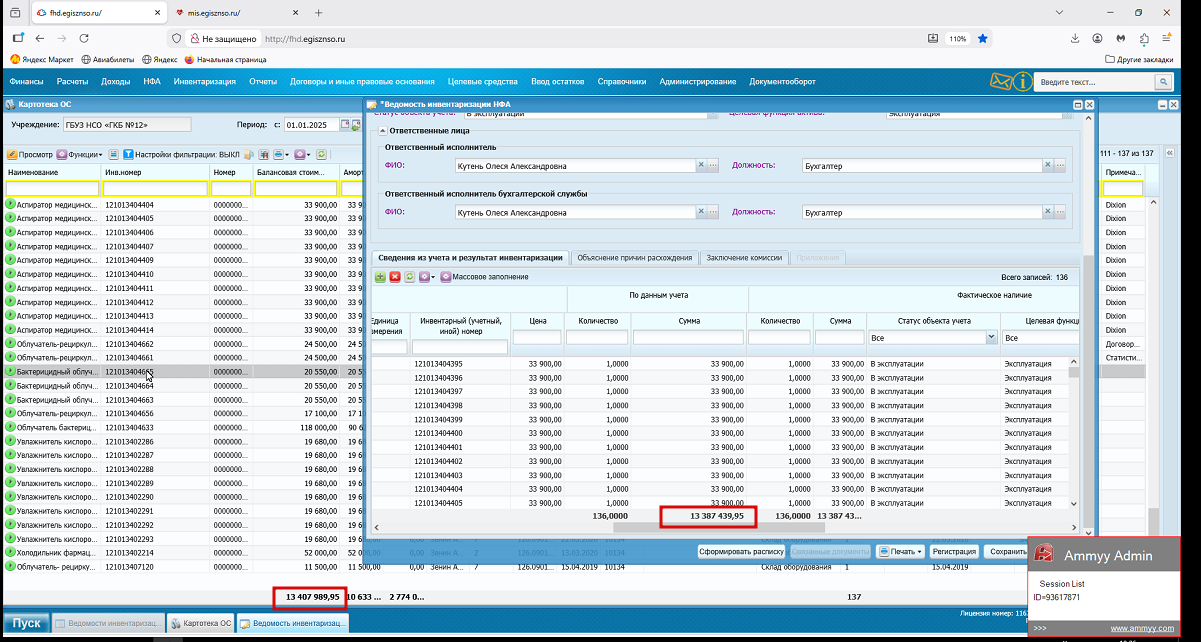
Task: Expand the Статус объекта учета filter dropdown
Action: (992, 338)
